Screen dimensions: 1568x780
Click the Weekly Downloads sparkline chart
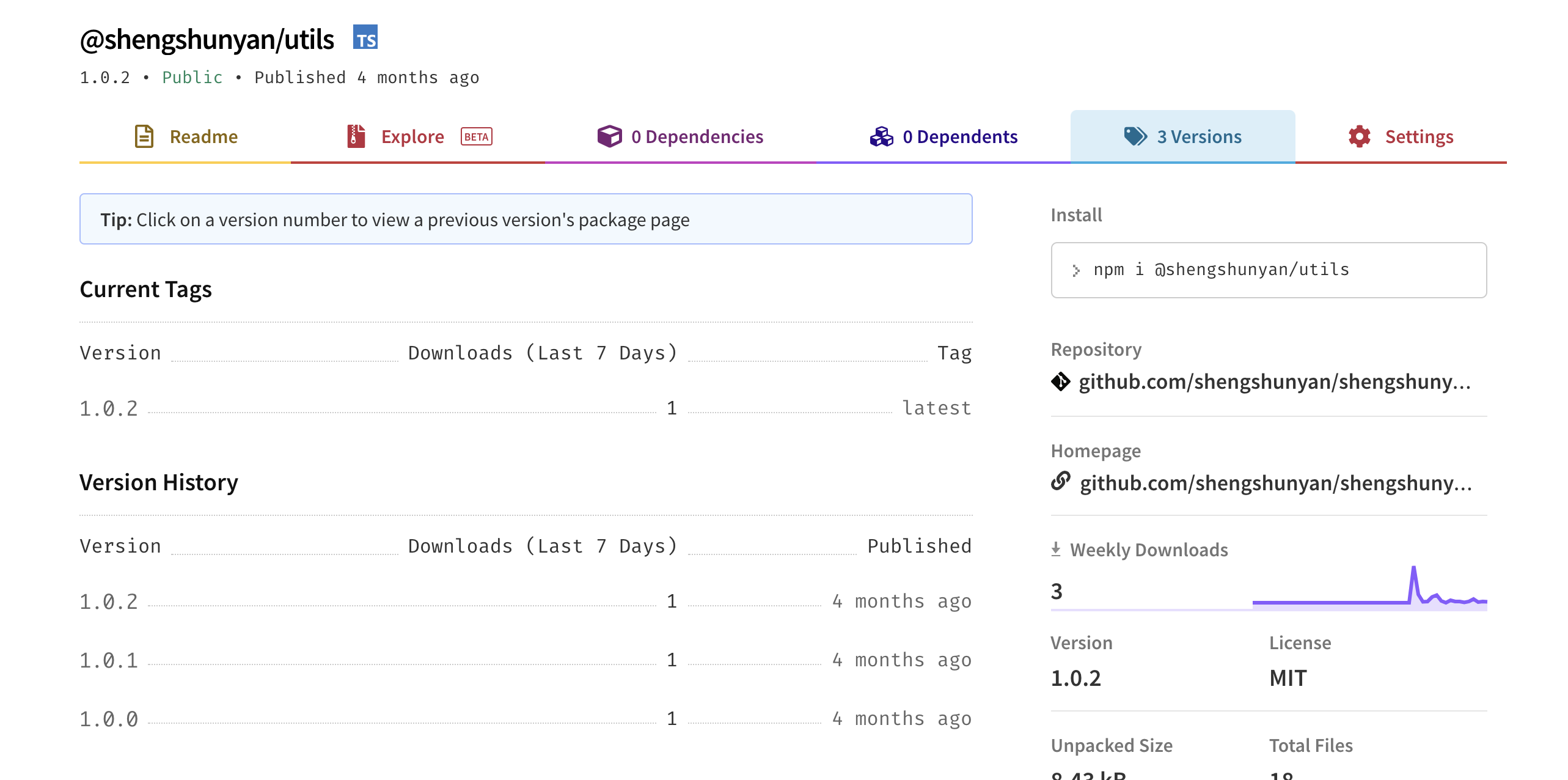pos(1369,589)
